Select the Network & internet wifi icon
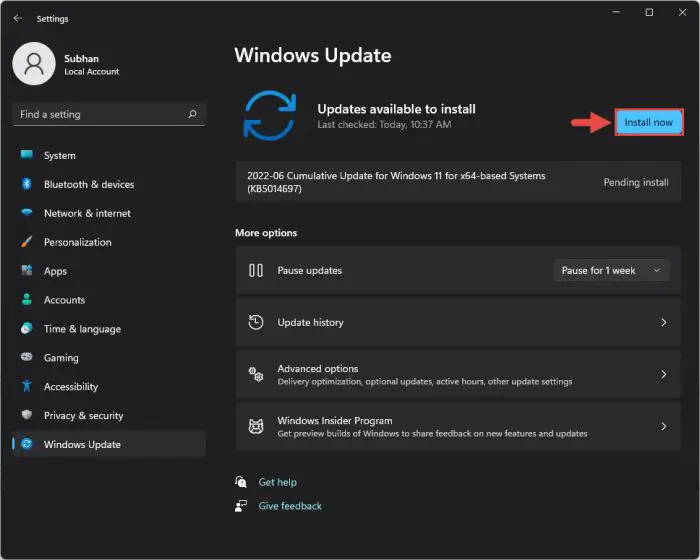 (x=26, y=213)
